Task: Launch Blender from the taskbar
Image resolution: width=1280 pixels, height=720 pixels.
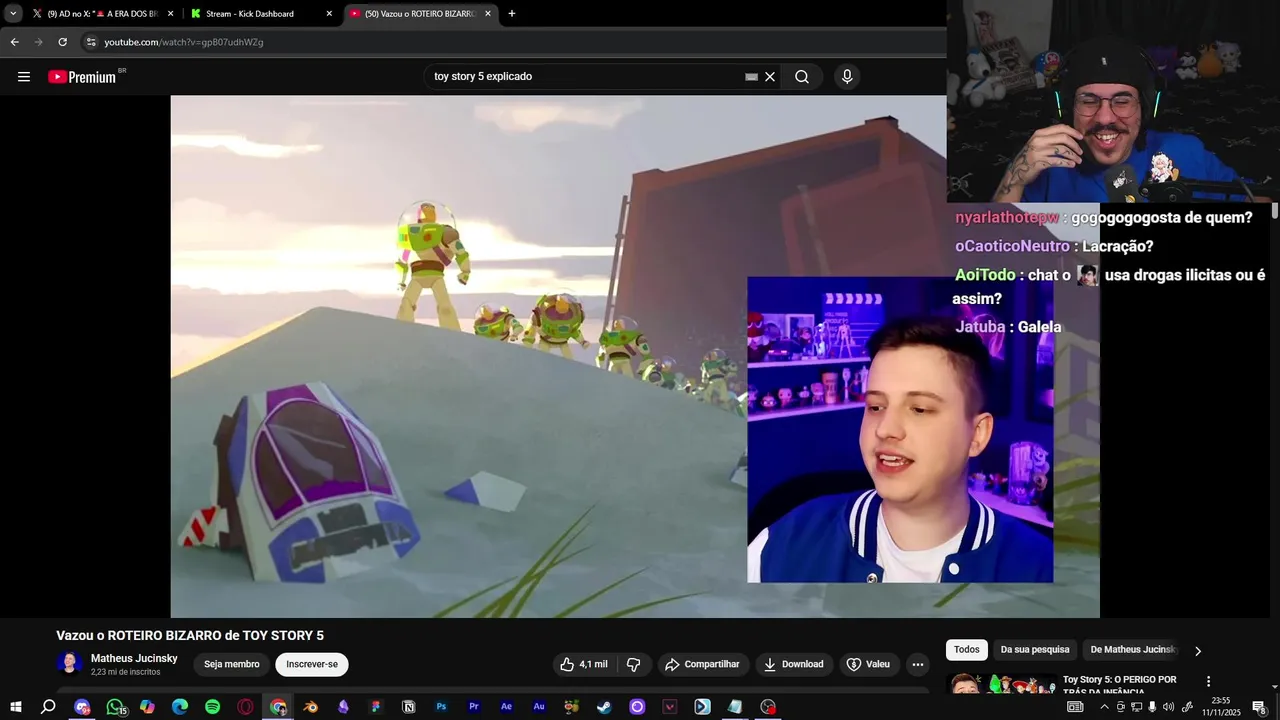Action: [311, 707]
